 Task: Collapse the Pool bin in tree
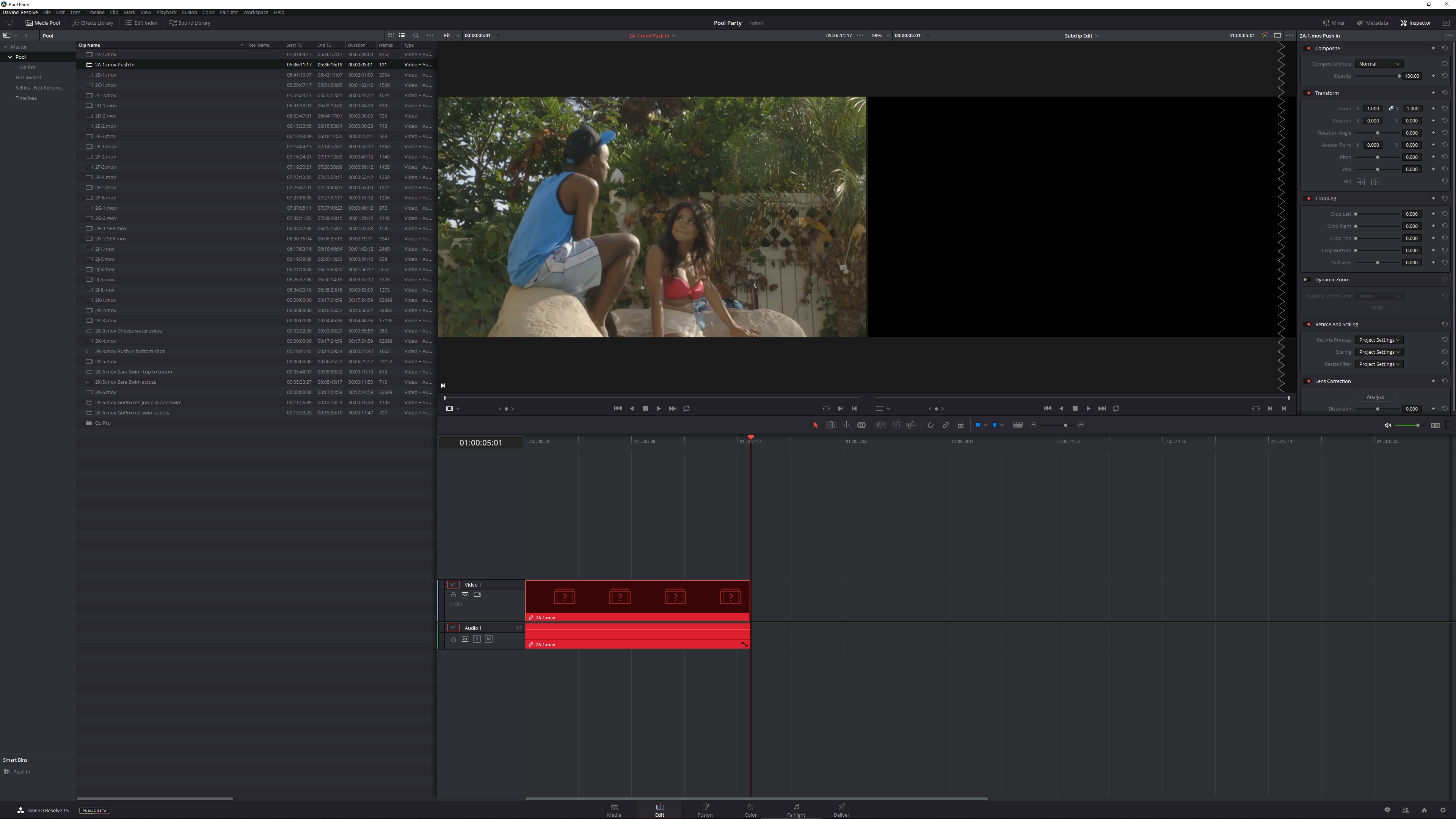[x=10, y=57]
